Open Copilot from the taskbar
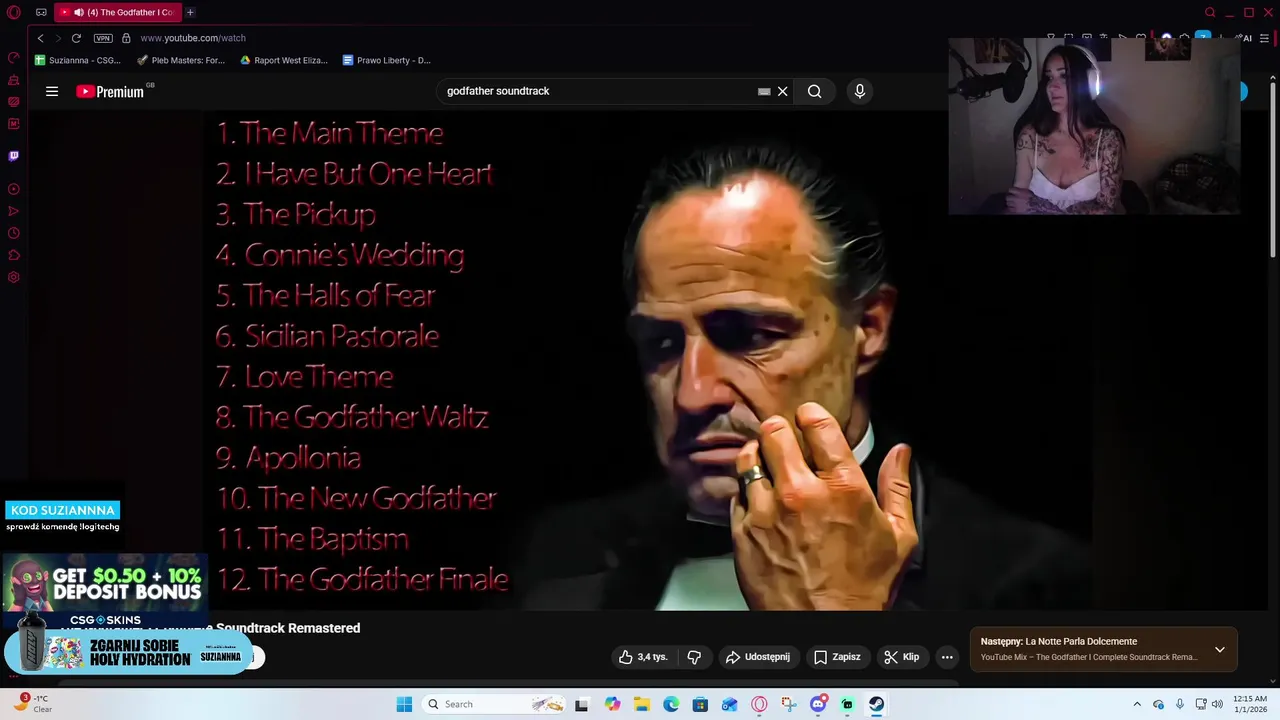The image size is (1280, 720). pos(612,704)
